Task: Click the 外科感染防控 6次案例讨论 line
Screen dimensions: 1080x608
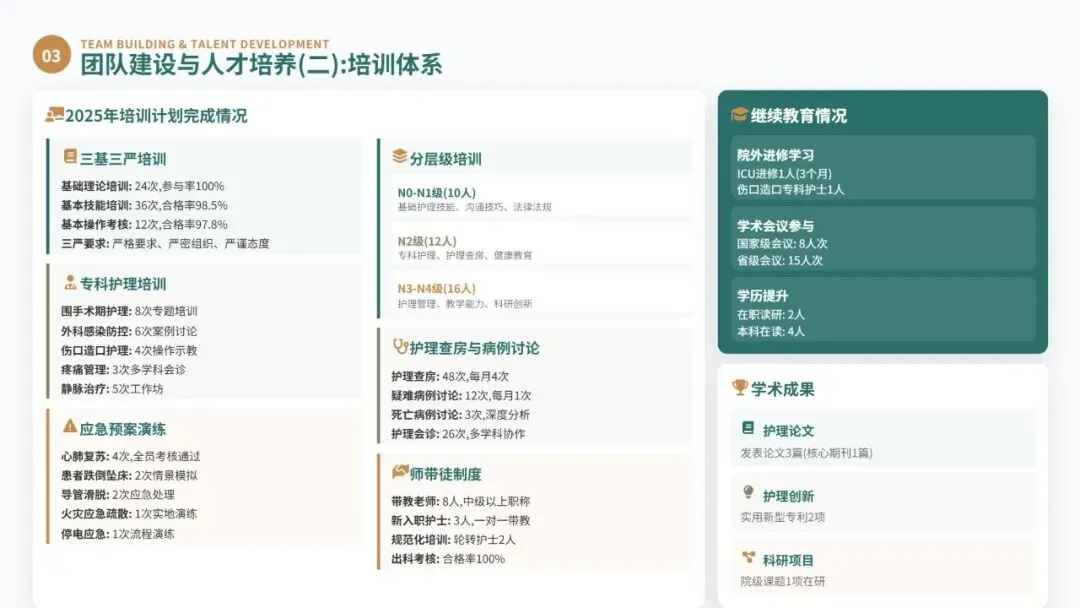Action: pyautogui.click(x=129, y=331)
